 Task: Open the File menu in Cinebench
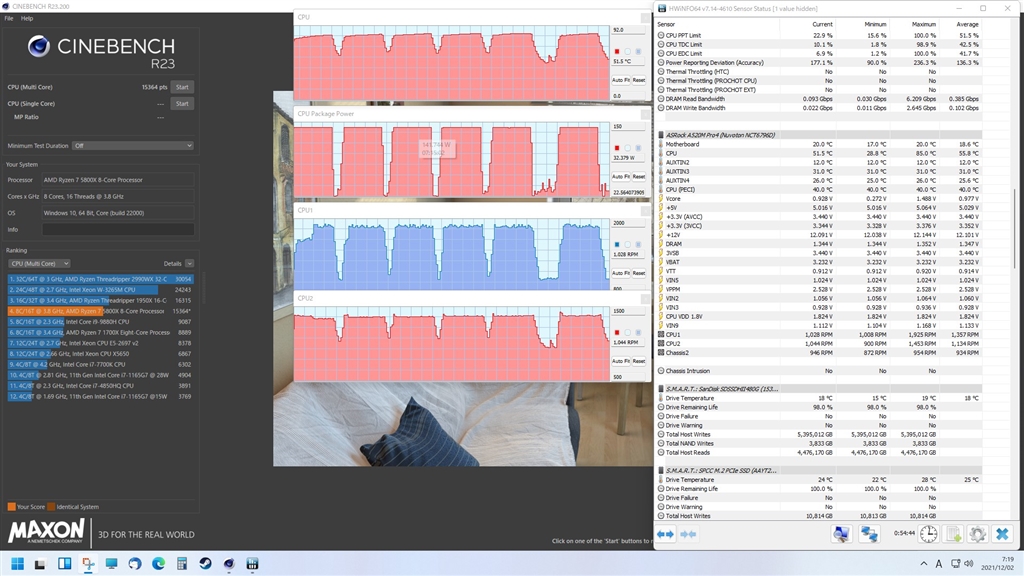[8, 18]
